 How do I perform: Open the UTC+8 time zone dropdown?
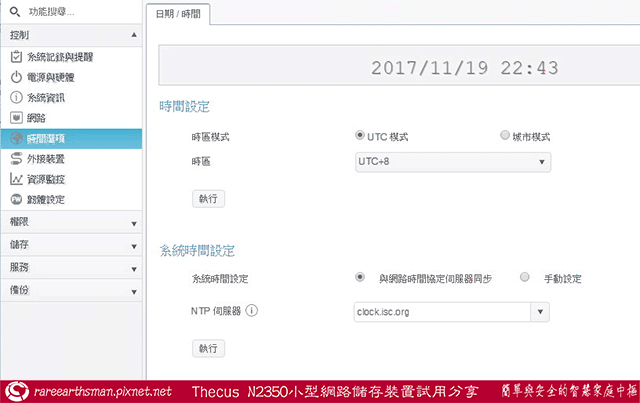tap(453, 162)
